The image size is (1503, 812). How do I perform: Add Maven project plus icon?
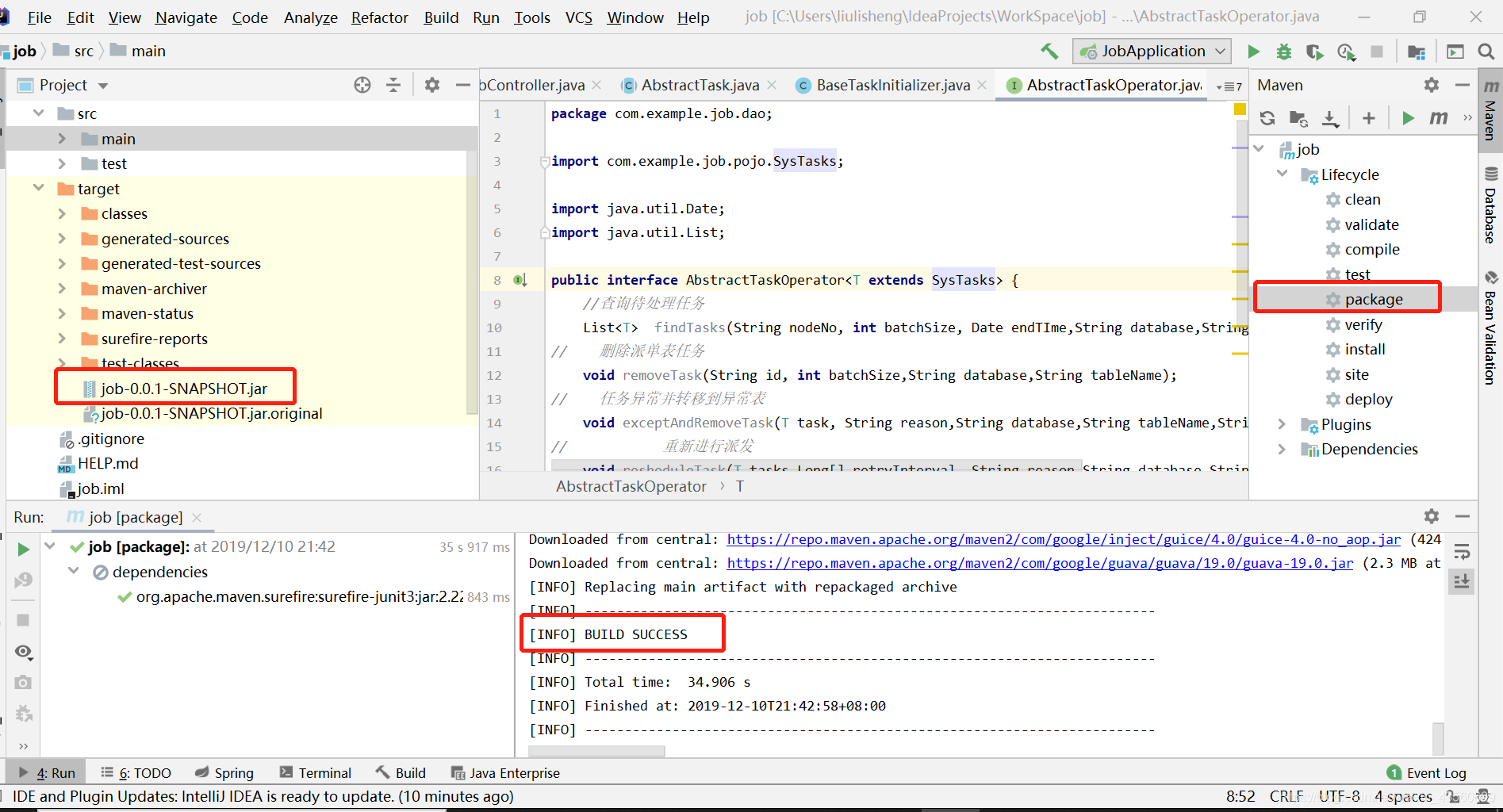click(1369, 118)
